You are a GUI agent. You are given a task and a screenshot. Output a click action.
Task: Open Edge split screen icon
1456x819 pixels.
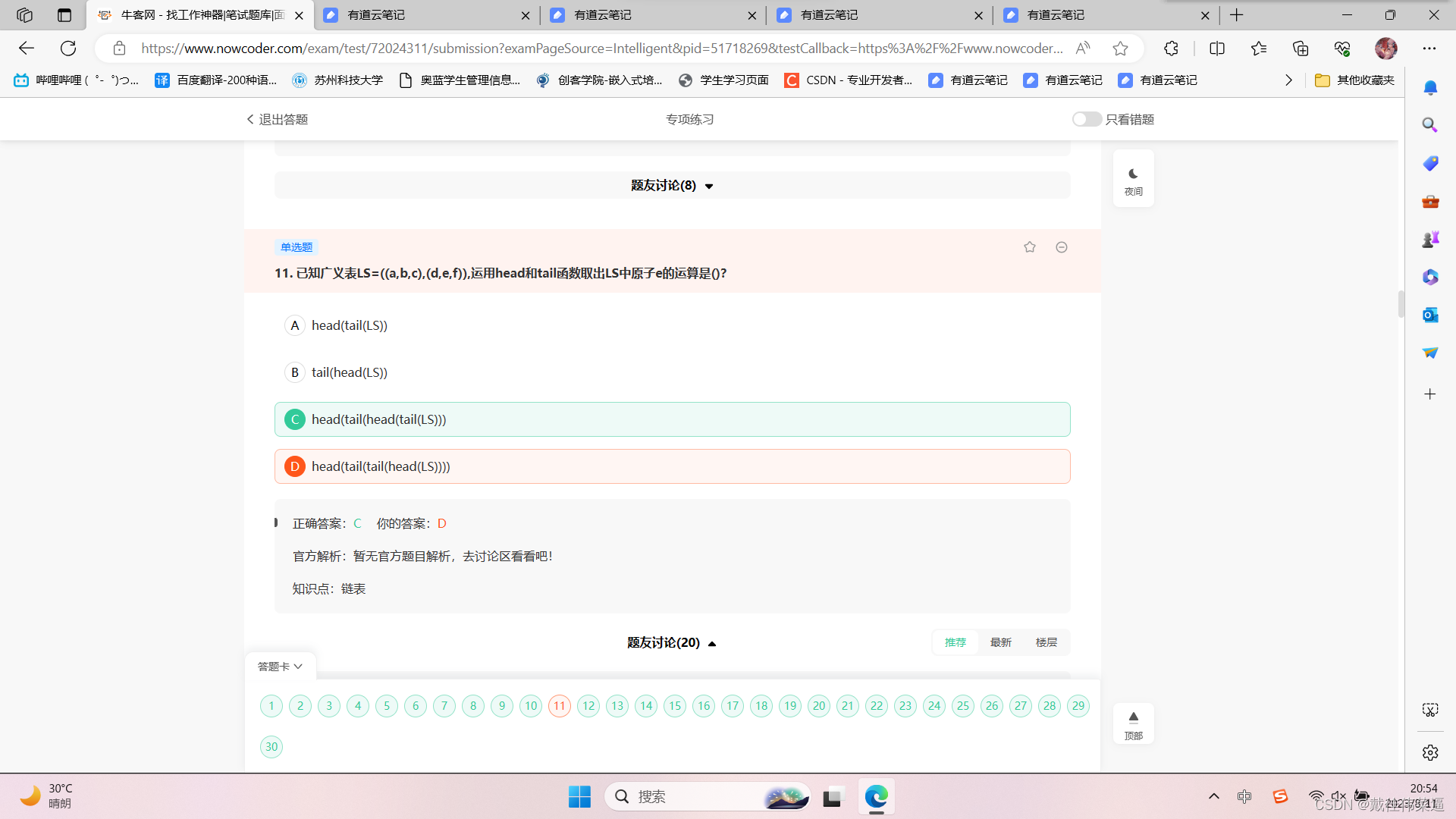(1217, 49)
